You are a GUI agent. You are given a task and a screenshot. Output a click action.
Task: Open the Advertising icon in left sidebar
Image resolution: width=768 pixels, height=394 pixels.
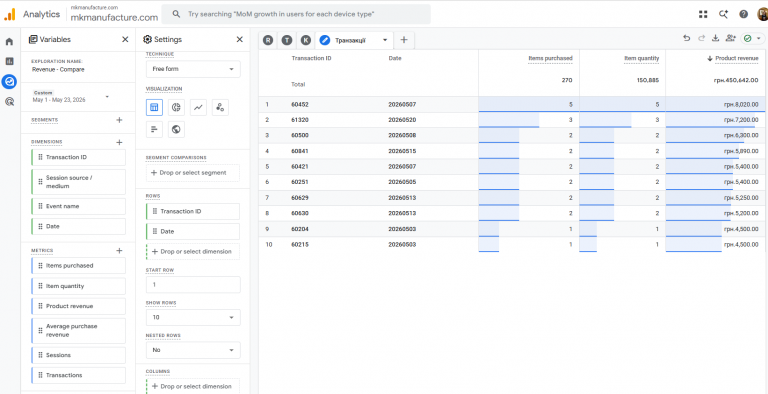9,102
